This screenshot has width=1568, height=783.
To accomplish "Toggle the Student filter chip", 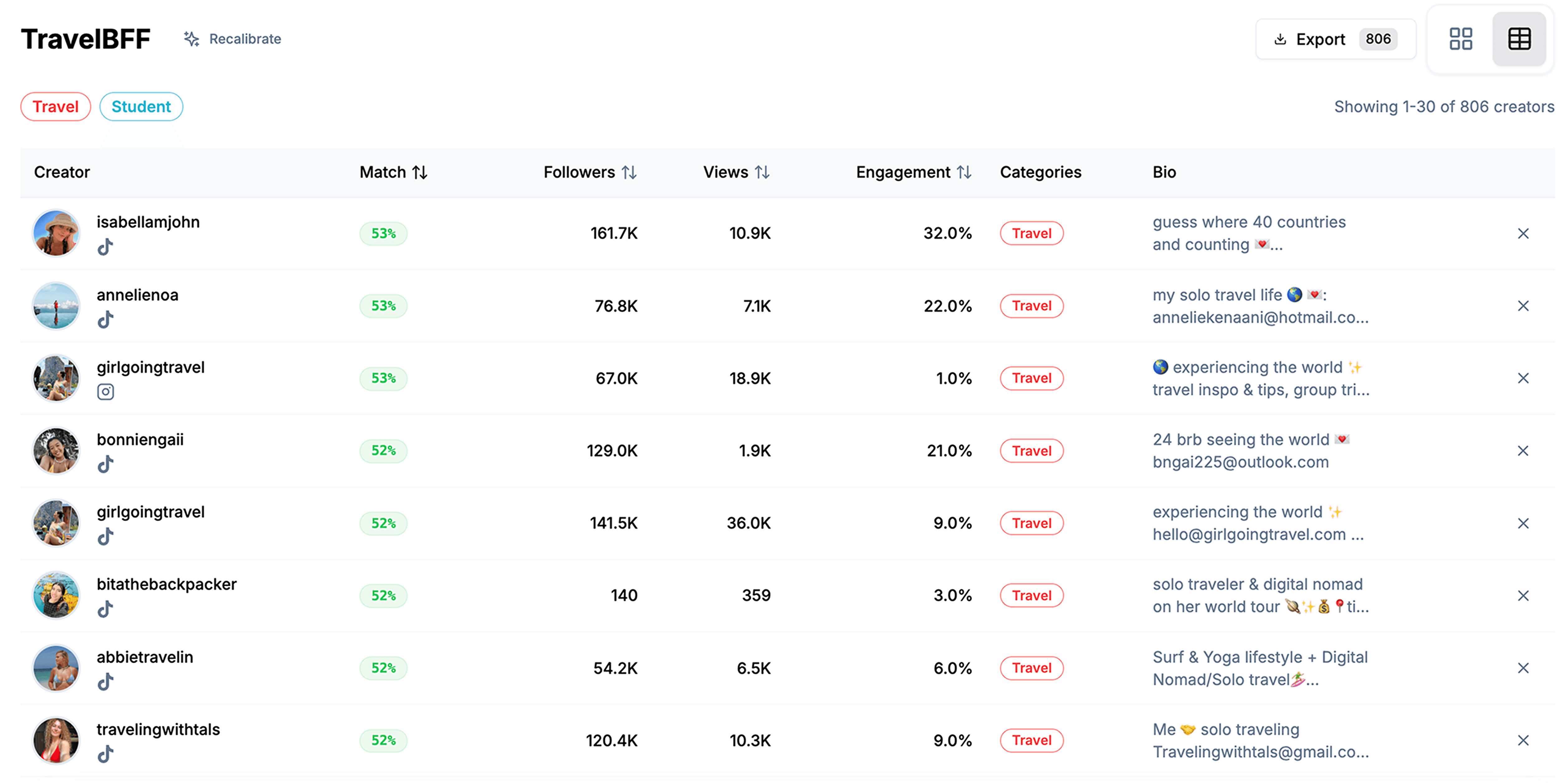I will coord(141,107).
